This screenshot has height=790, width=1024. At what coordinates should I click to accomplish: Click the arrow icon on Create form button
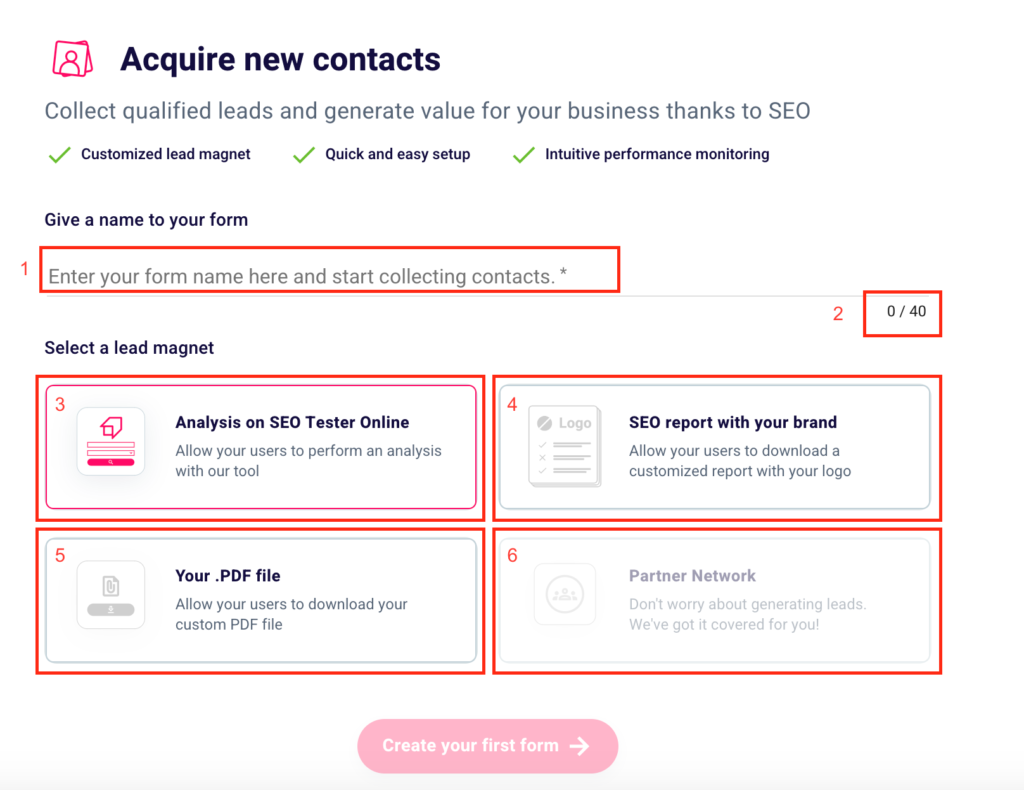pos(580,746)
